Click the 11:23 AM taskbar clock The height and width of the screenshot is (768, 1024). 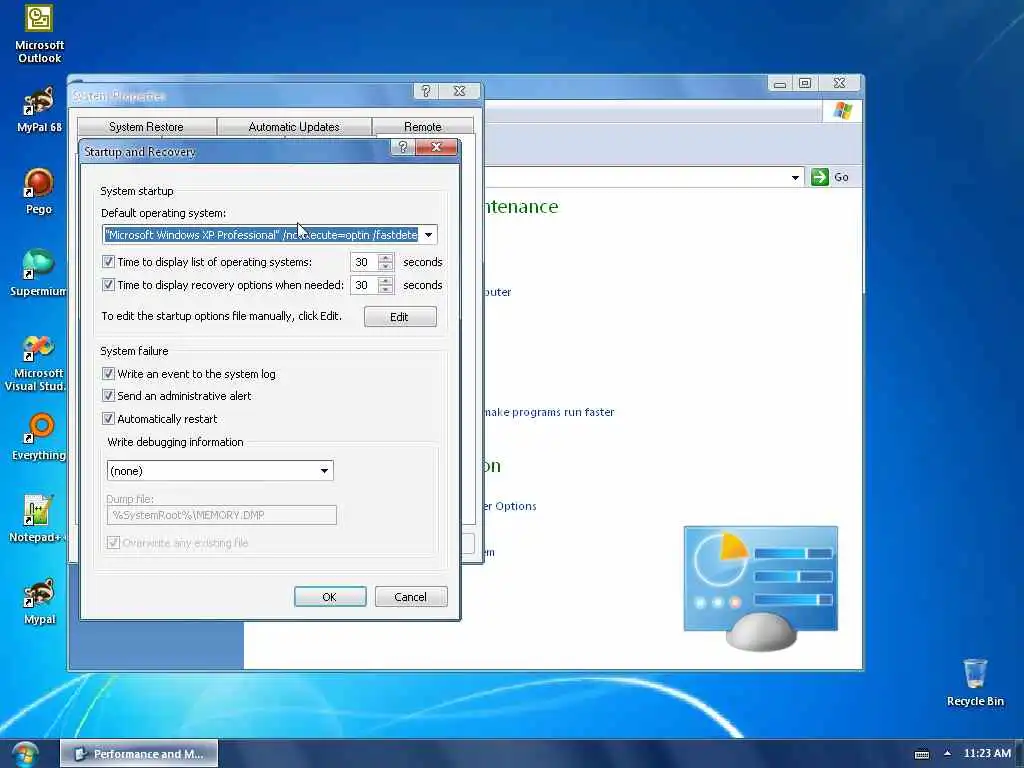[987, 753]
